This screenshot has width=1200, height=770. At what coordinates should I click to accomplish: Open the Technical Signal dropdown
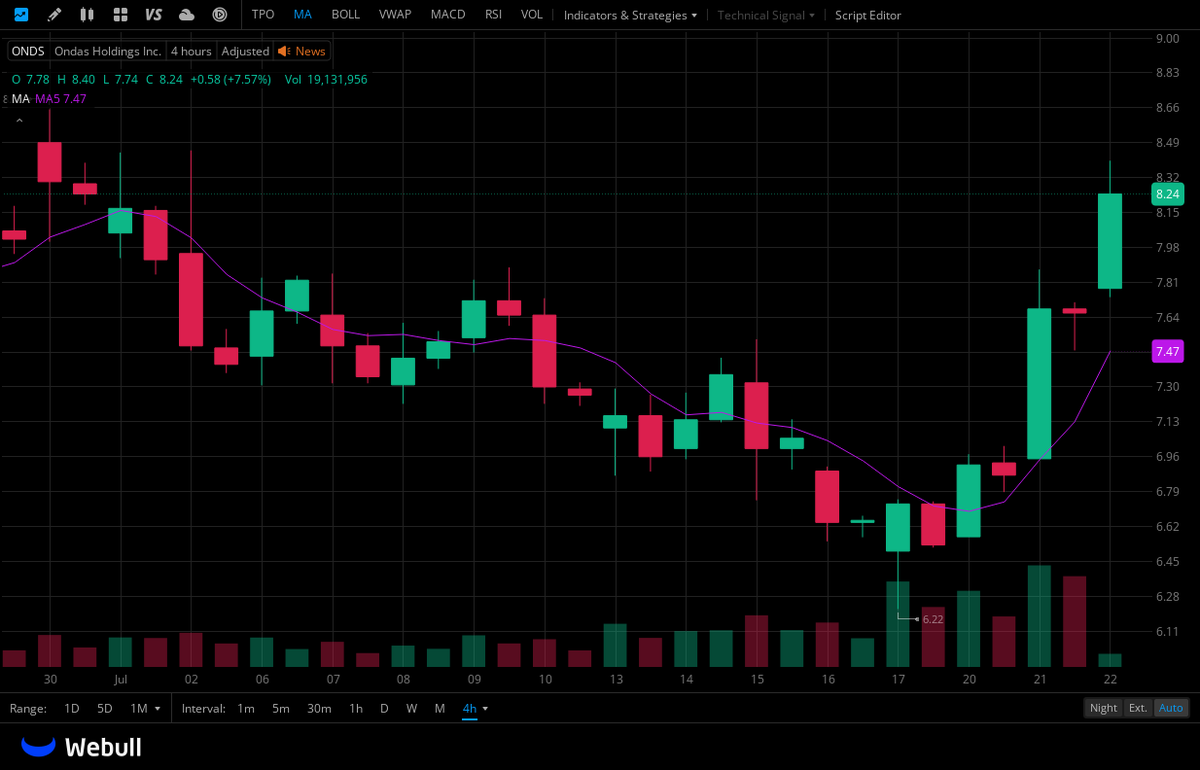(x=767, y=15)
